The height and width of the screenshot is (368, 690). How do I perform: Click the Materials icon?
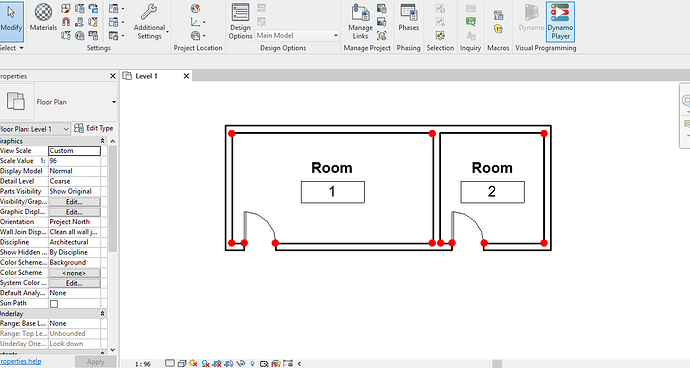[43, 18]
